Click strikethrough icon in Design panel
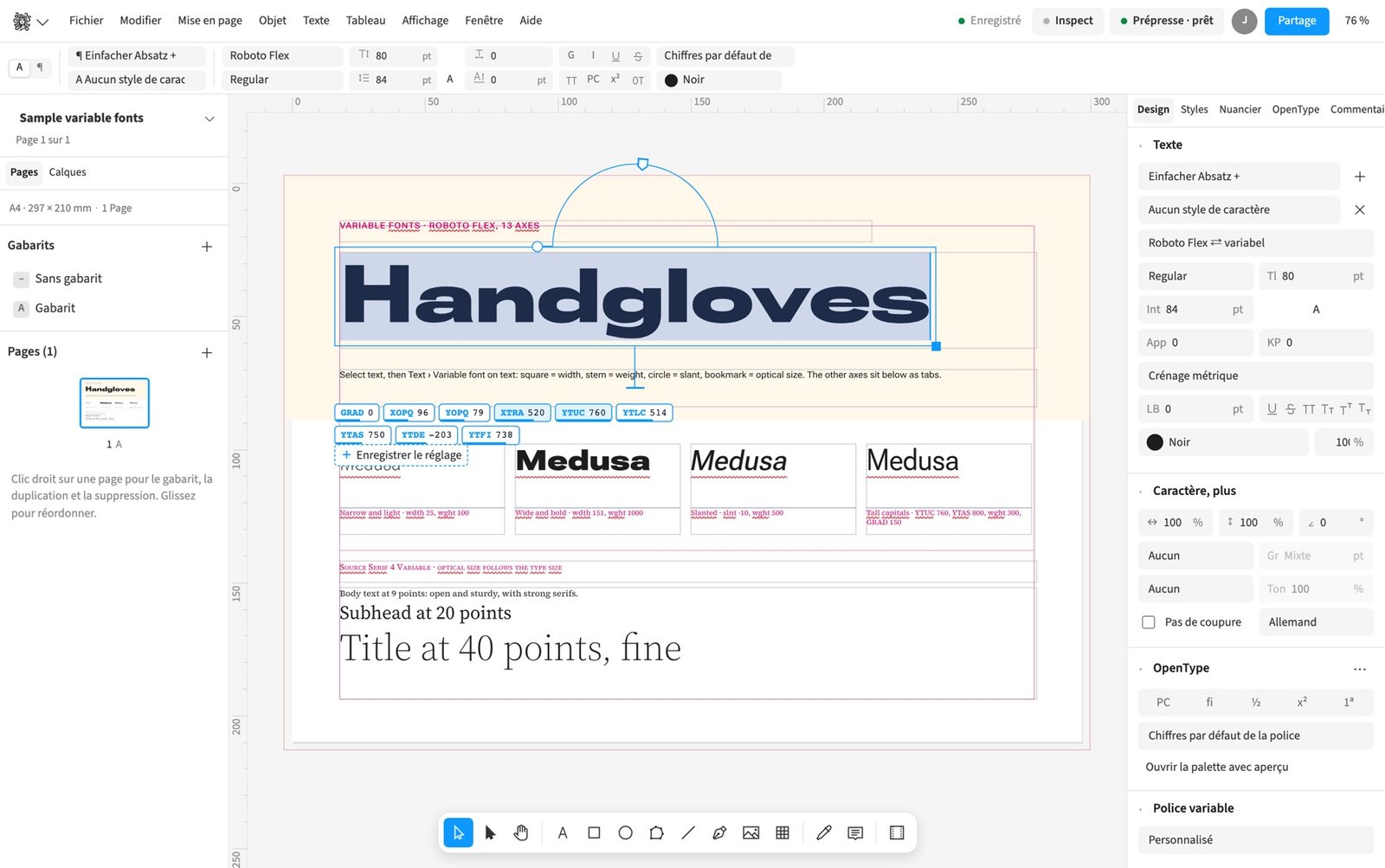The image size is (1385, 868). (1291, 409)
